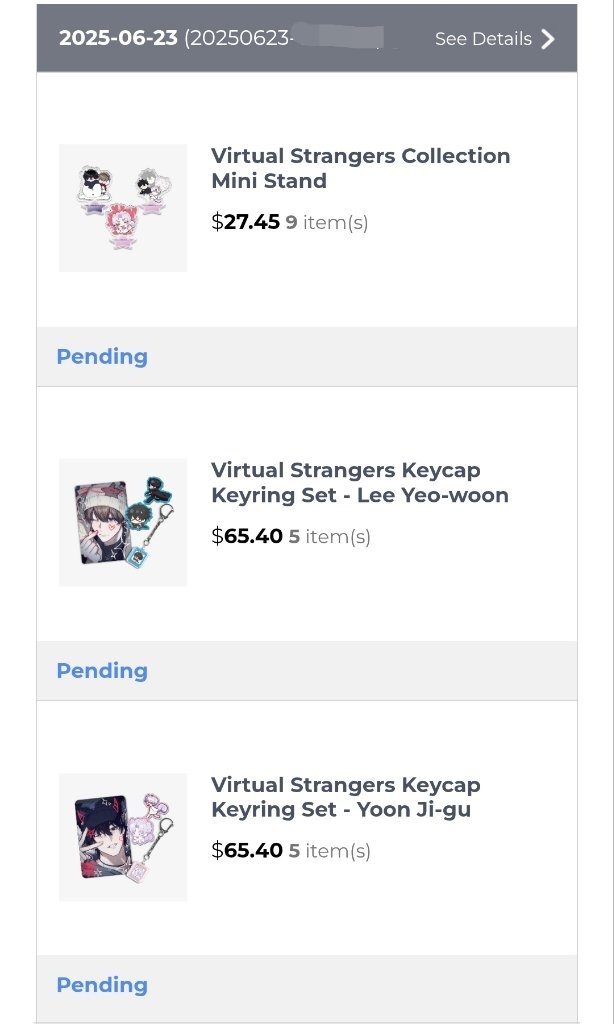614x1024 pixels.
Task: Open the Lee Yeo-woon keyring set thumbnail
Action: tap(123, 522)
